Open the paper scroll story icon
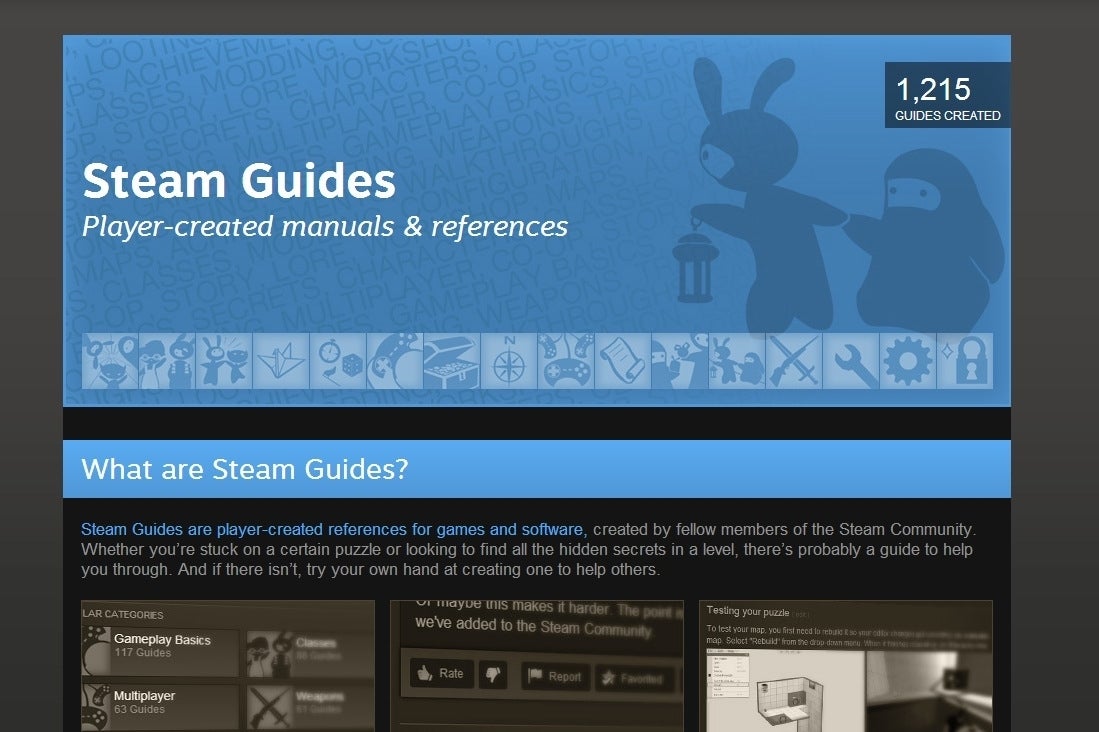This screenshot has width=1099, height=732. [x=622, y=360]
